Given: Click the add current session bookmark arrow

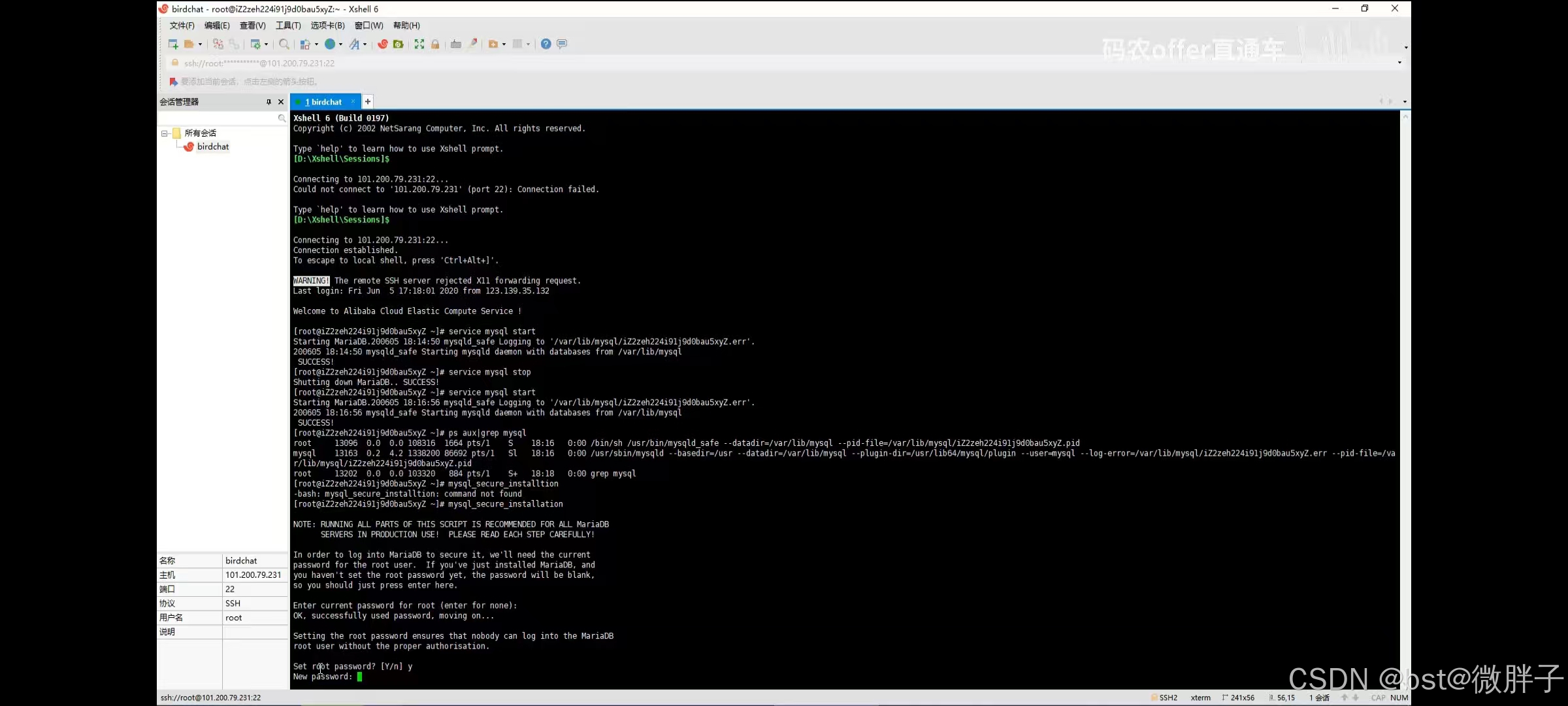Looking at the screenshot, I should [x=173, y=82].
